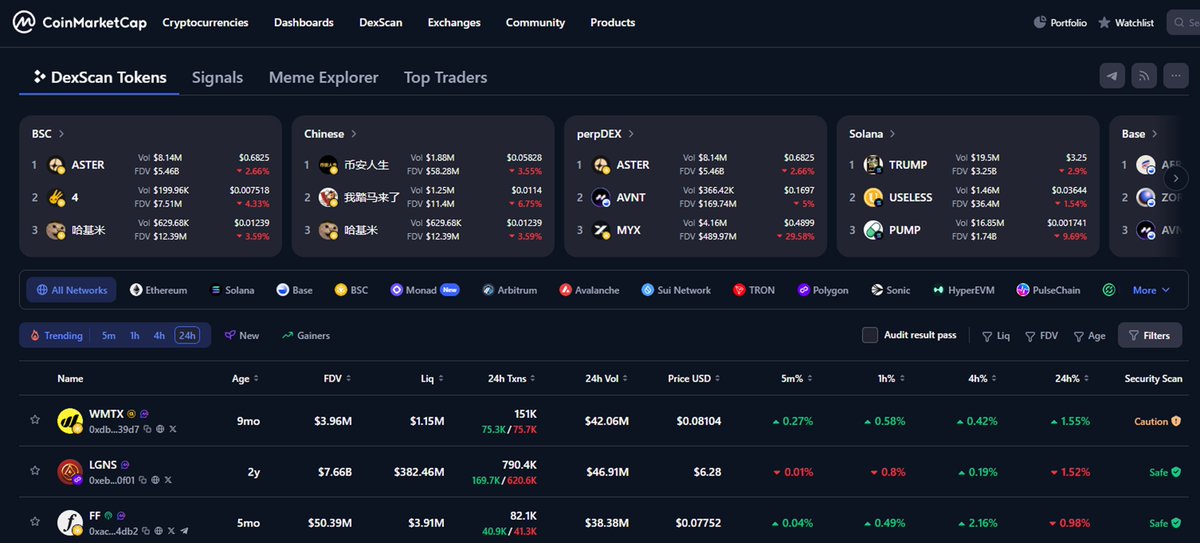Filter tokens by Polygon network

(823, 290)
